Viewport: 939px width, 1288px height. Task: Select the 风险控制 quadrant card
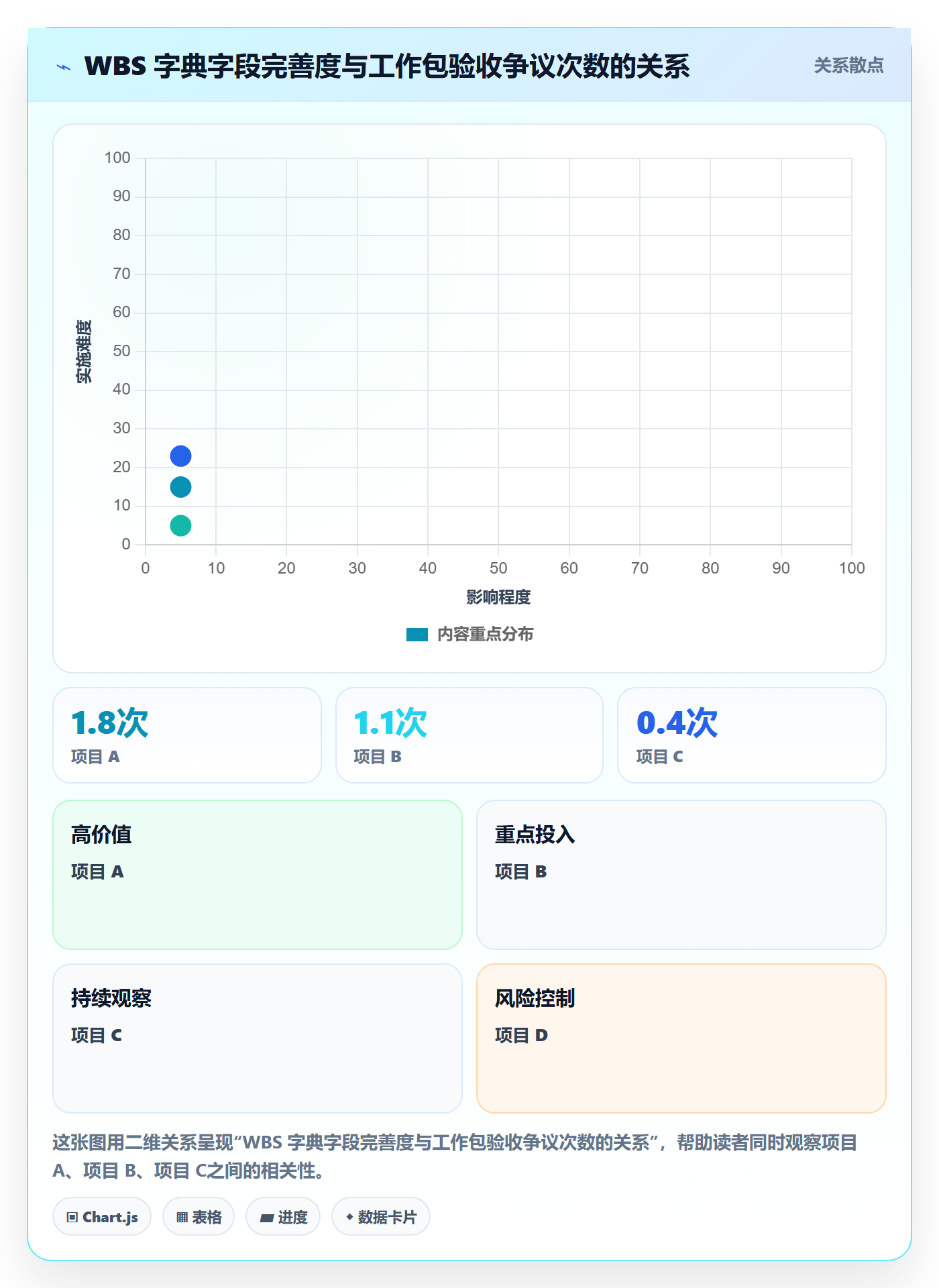tap(681, 1038)
